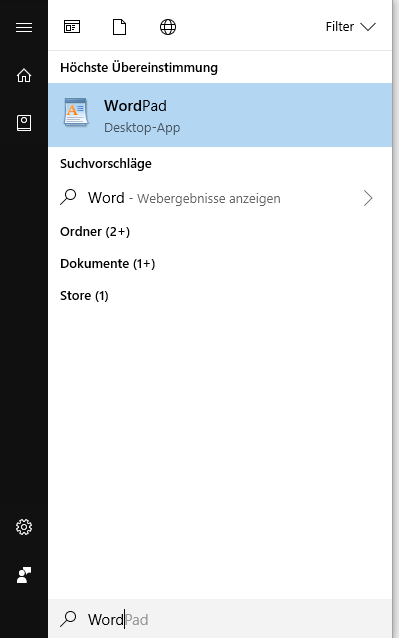Expand the Dokumente (1+) category

click(108, 264)
